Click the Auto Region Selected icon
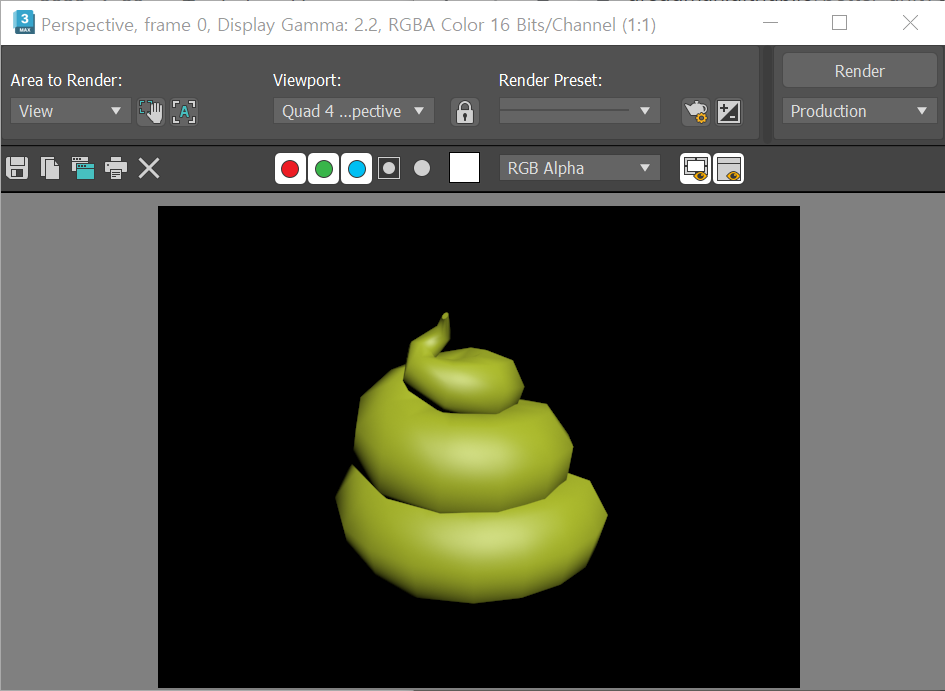 pyautogui.click(x=184, y=112)
